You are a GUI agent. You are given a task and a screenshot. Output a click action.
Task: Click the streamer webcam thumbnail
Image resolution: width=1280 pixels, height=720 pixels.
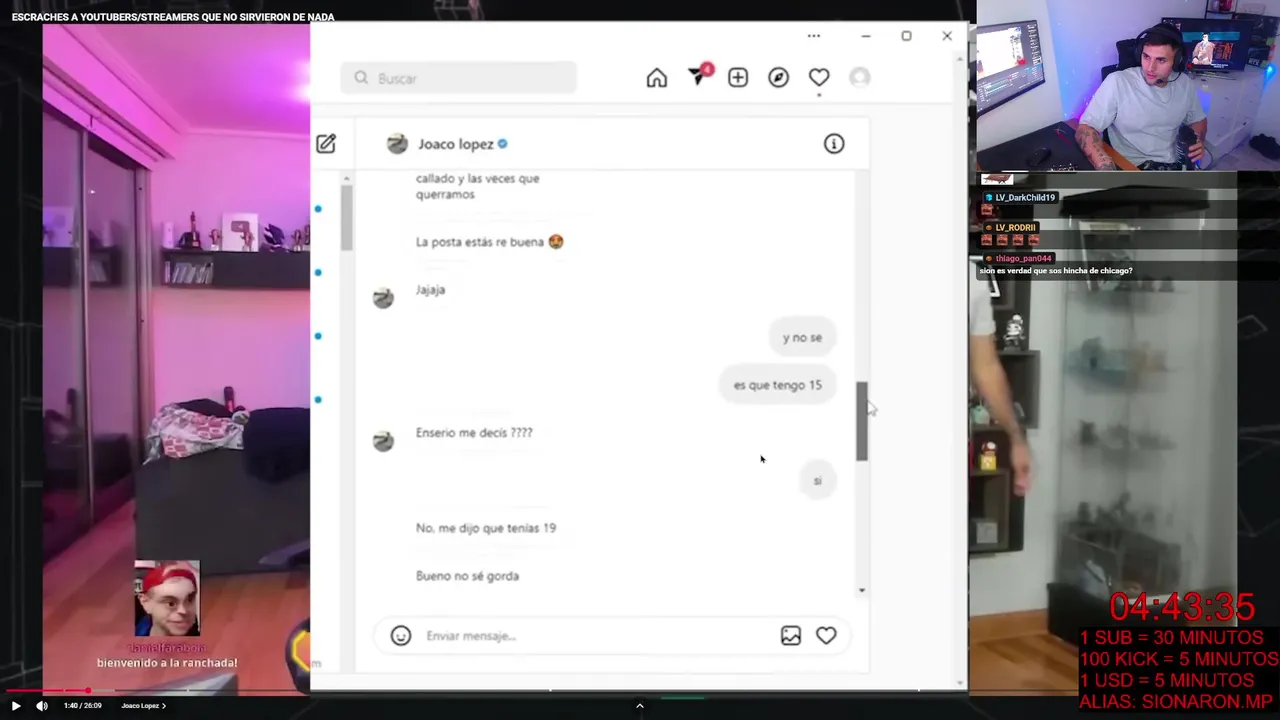(1128, 86)
